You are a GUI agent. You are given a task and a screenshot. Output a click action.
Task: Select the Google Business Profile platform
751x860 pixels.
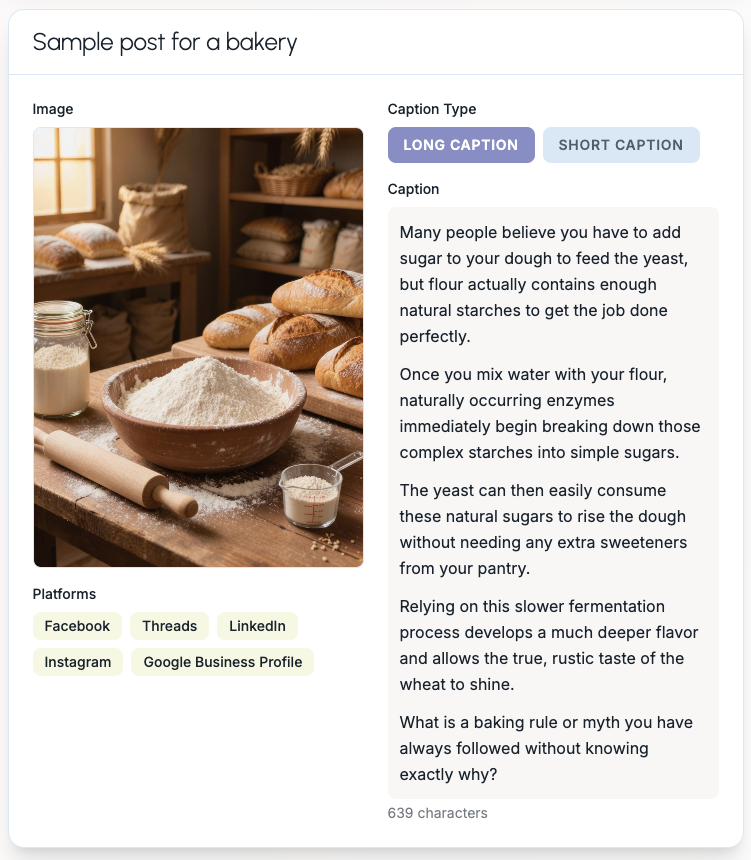tap(222, 662)
